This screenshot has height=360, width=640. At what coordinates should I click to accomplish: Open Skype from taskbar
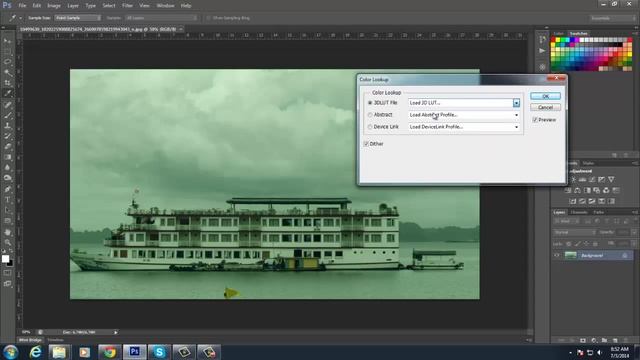[x=159, y=352]
